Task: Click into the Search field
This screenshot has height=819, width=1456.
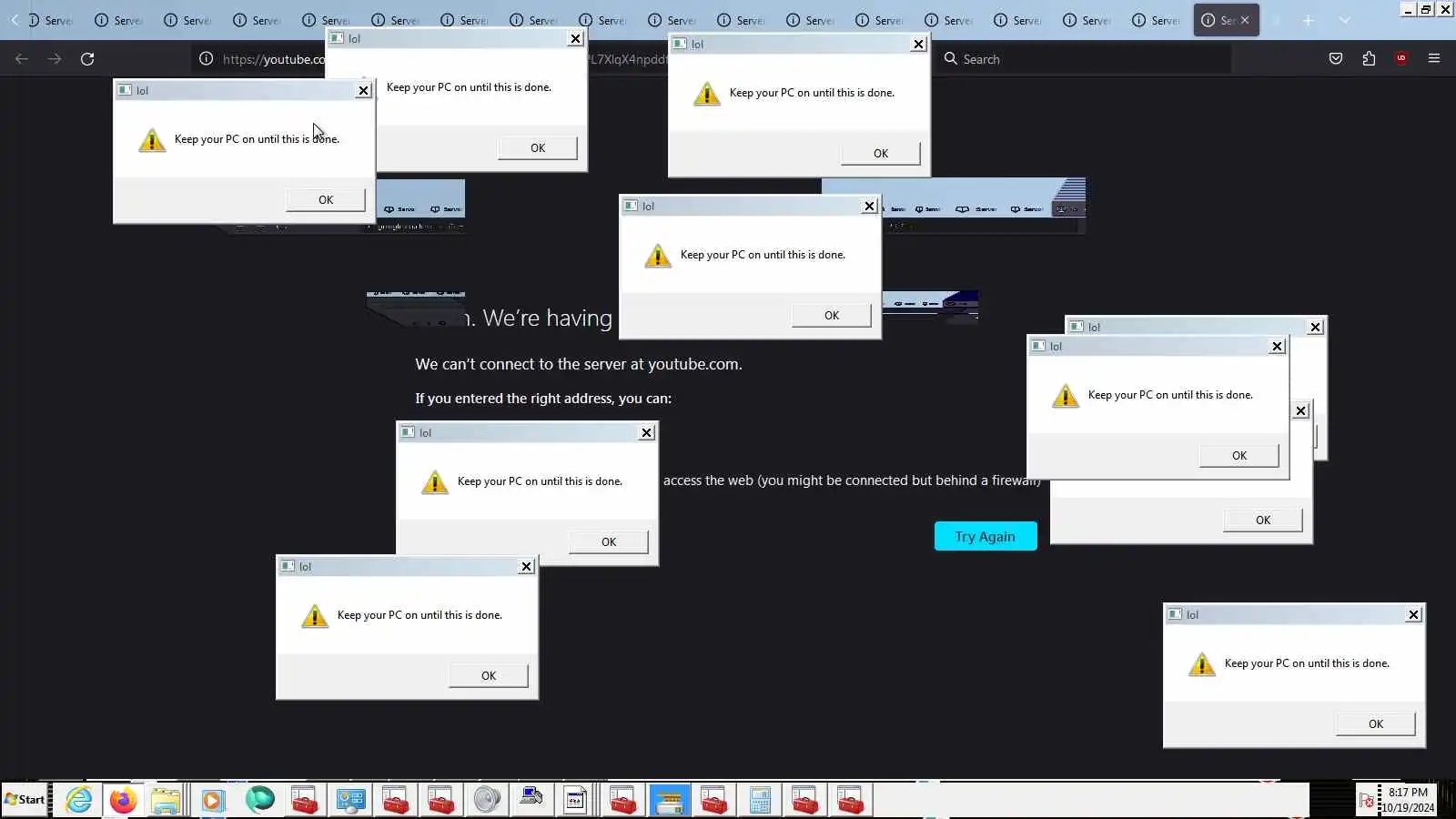Action: coord(1083,59)
